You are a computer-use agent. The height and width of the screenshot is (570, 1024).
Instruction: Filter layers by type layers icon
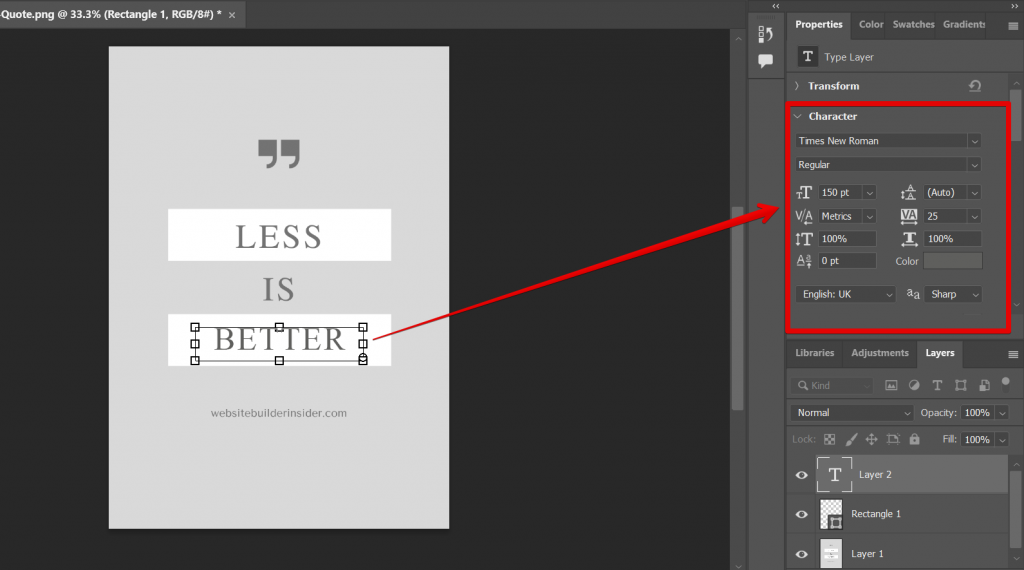click(937, 385)
